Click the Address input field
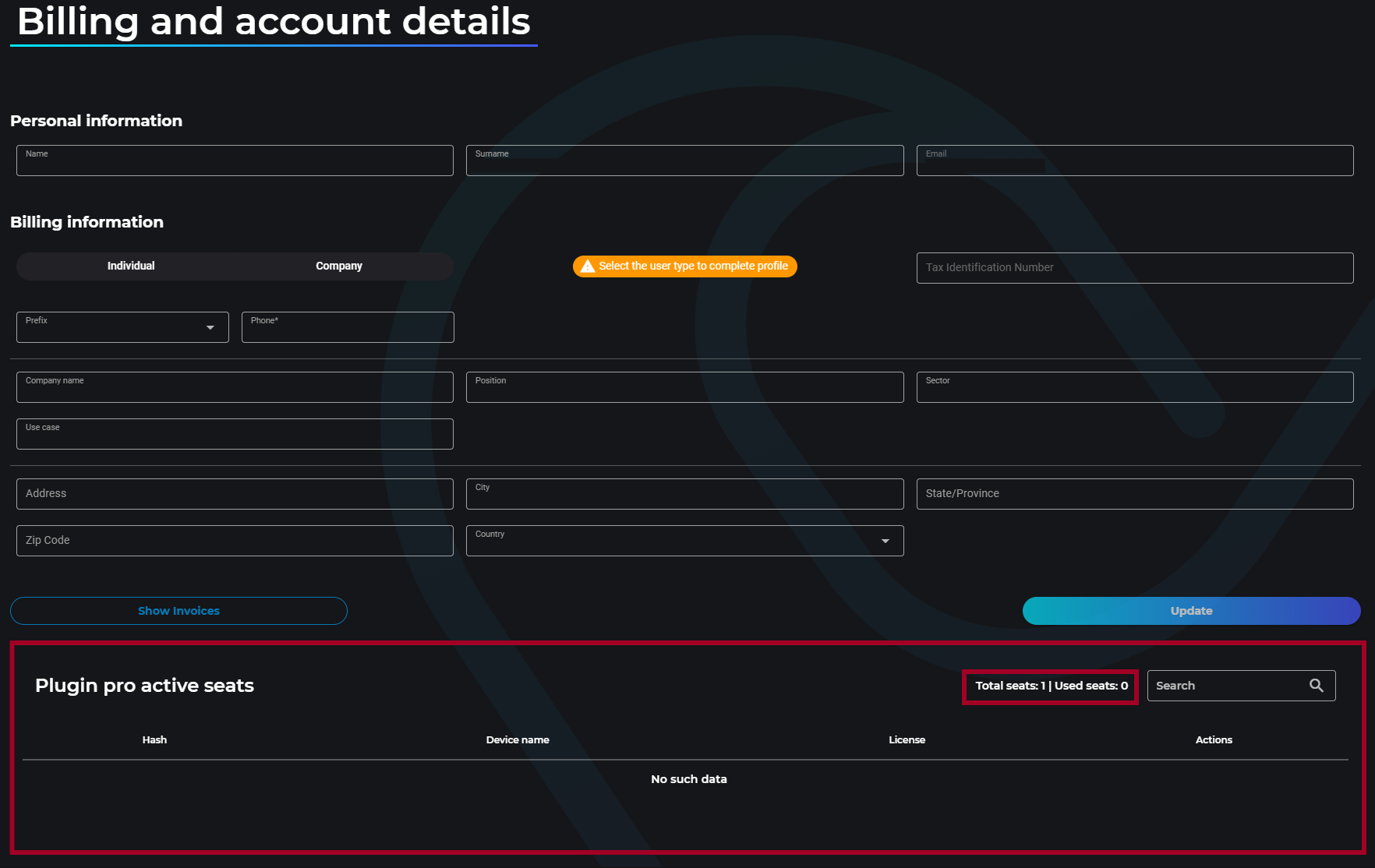The width and height of the screenshot is (1375, 868). click(x=235, y=494)
